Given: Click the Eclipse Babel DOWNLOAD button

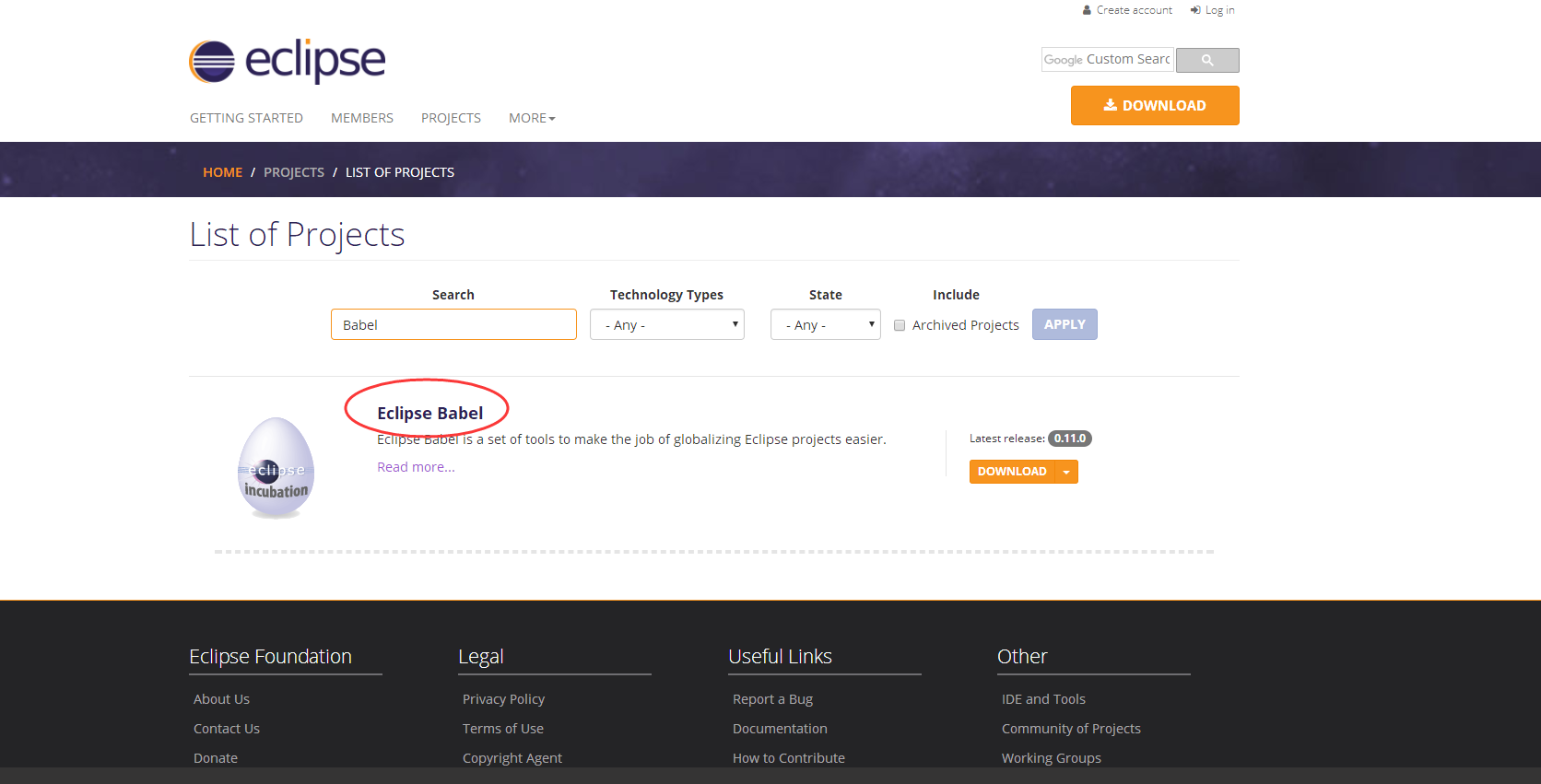Looking at the screenshot, I should 1012,472.
